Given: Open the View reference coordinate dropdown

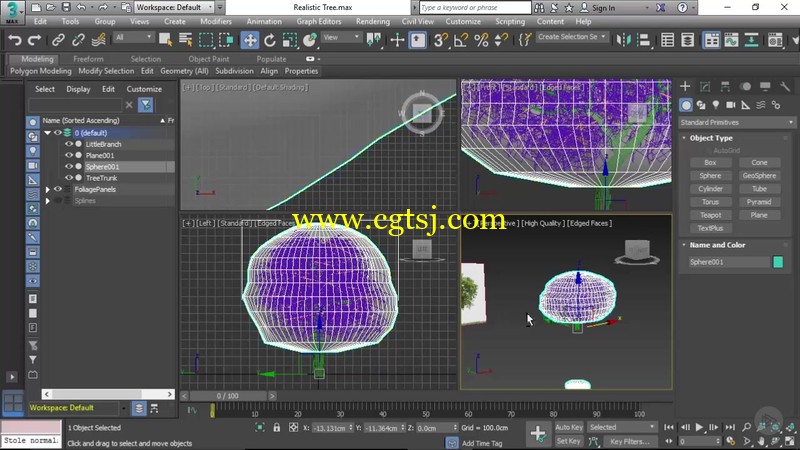Looking at the screenshot, I should tap(341, 37).
